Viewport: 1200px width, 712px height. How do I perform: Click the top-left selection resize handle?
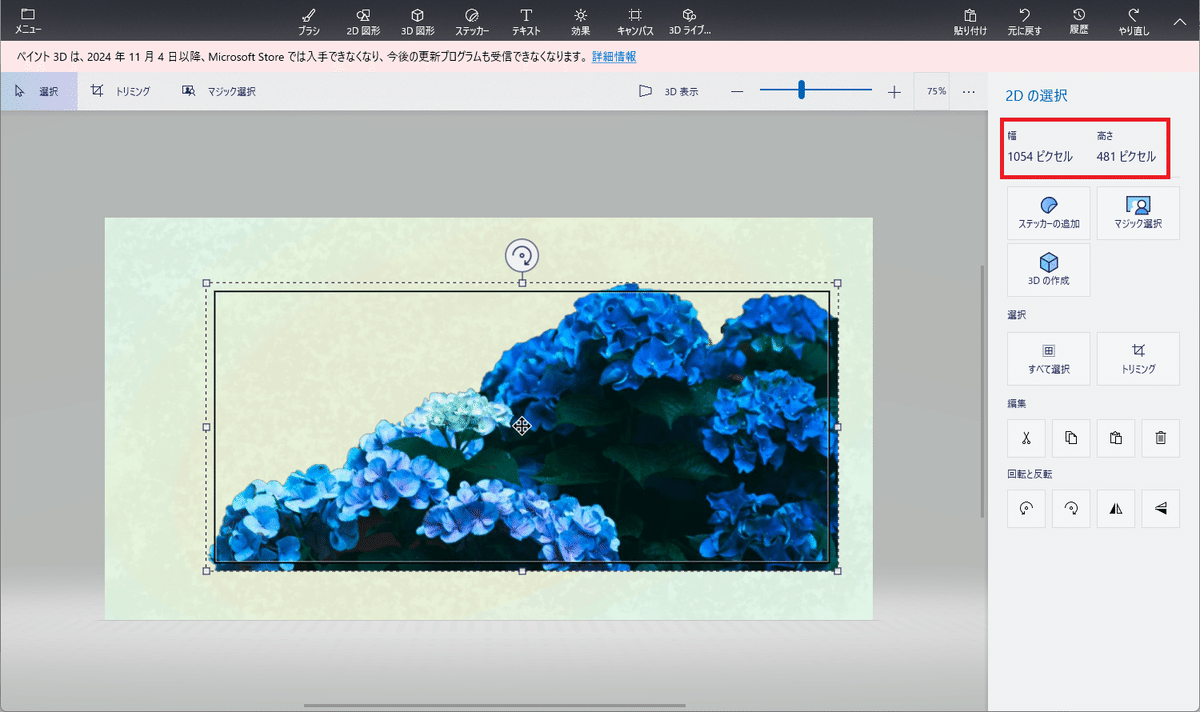[x=207, y=283]
